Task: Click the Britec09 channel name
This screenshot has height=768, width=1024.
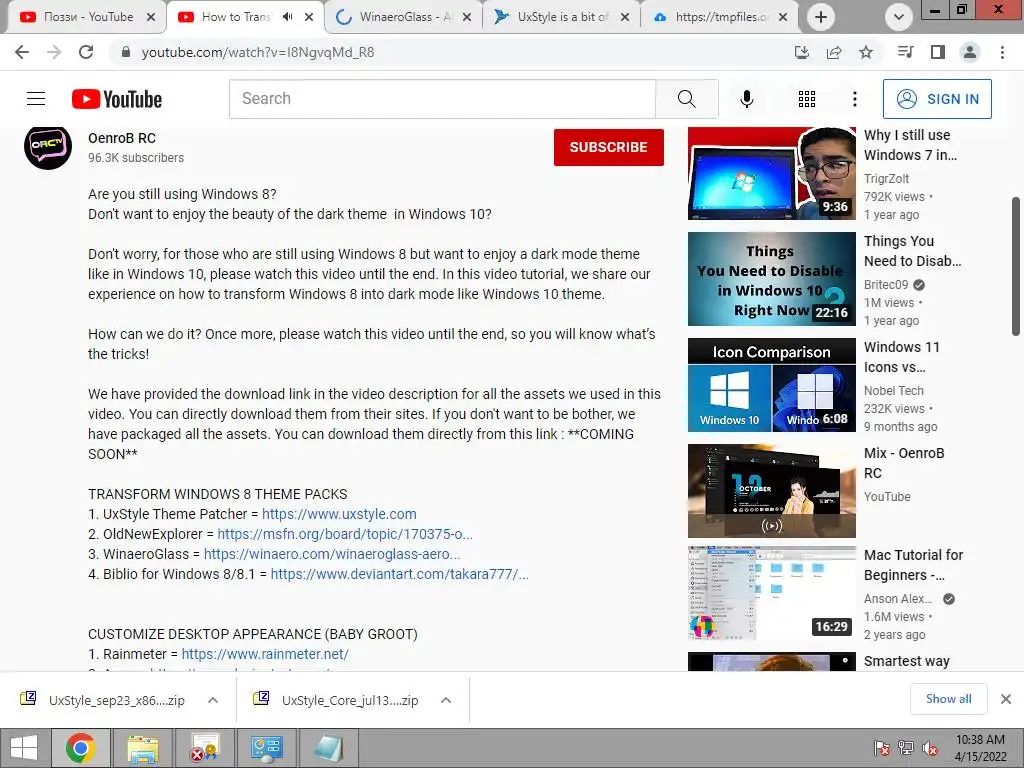Action: (886, 285)
